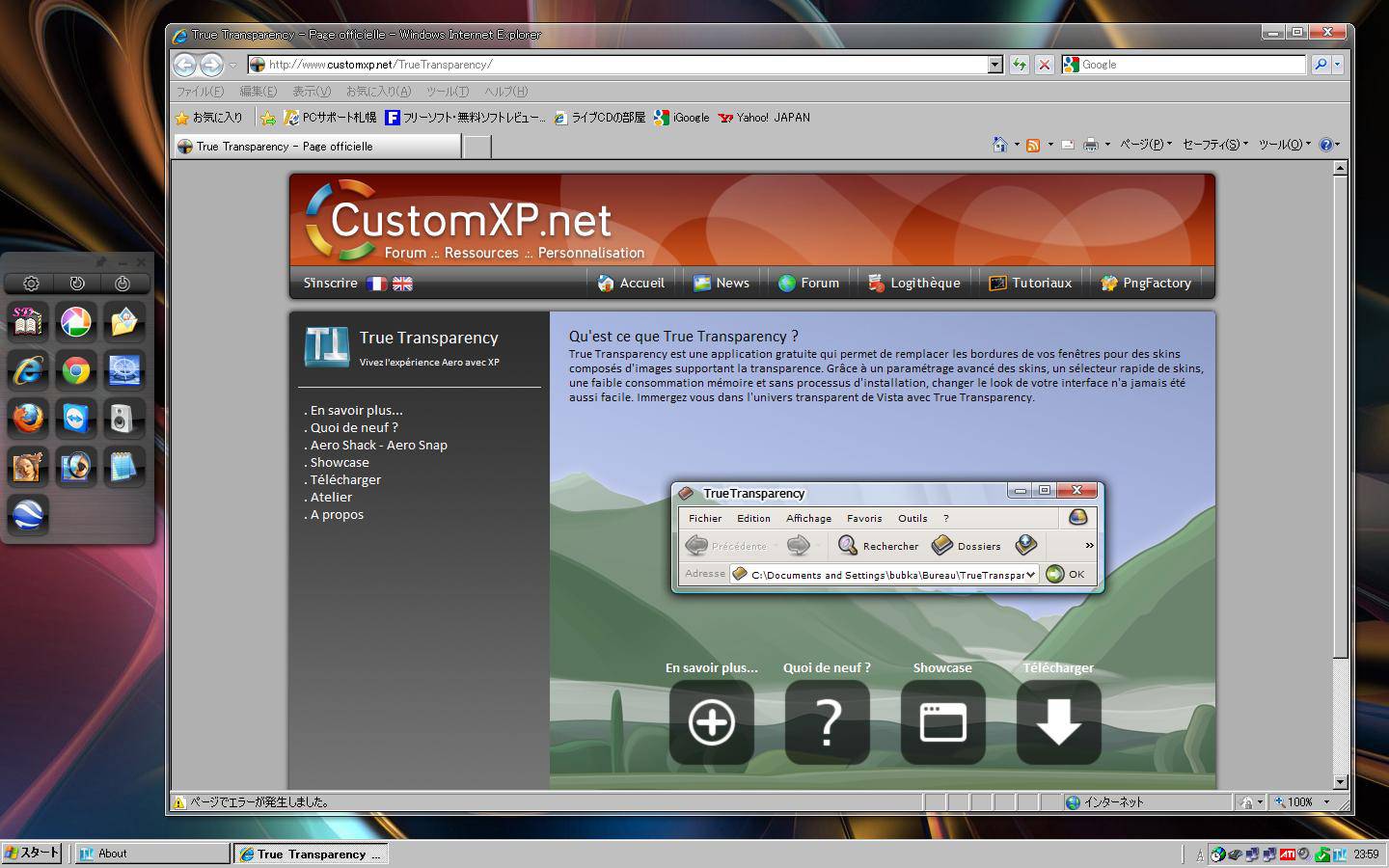Image resolution: width=1389 pixels, height=868 pixels.
Task: Open the ページ(P) dropdown menu
Action: tap(1146, 145)
